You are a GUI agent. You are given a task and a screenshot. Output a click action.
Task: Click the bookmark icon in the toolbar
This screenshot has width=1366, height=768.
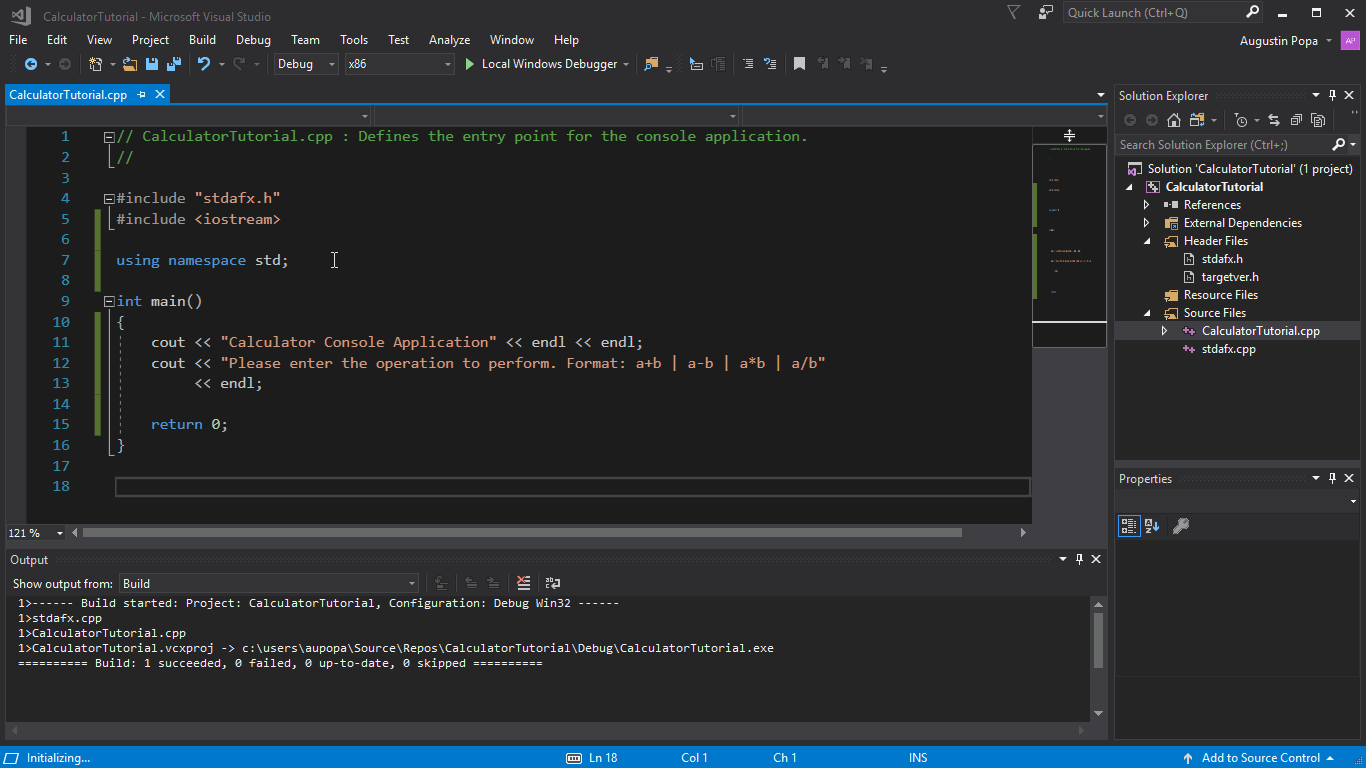[x=799, y=64]
